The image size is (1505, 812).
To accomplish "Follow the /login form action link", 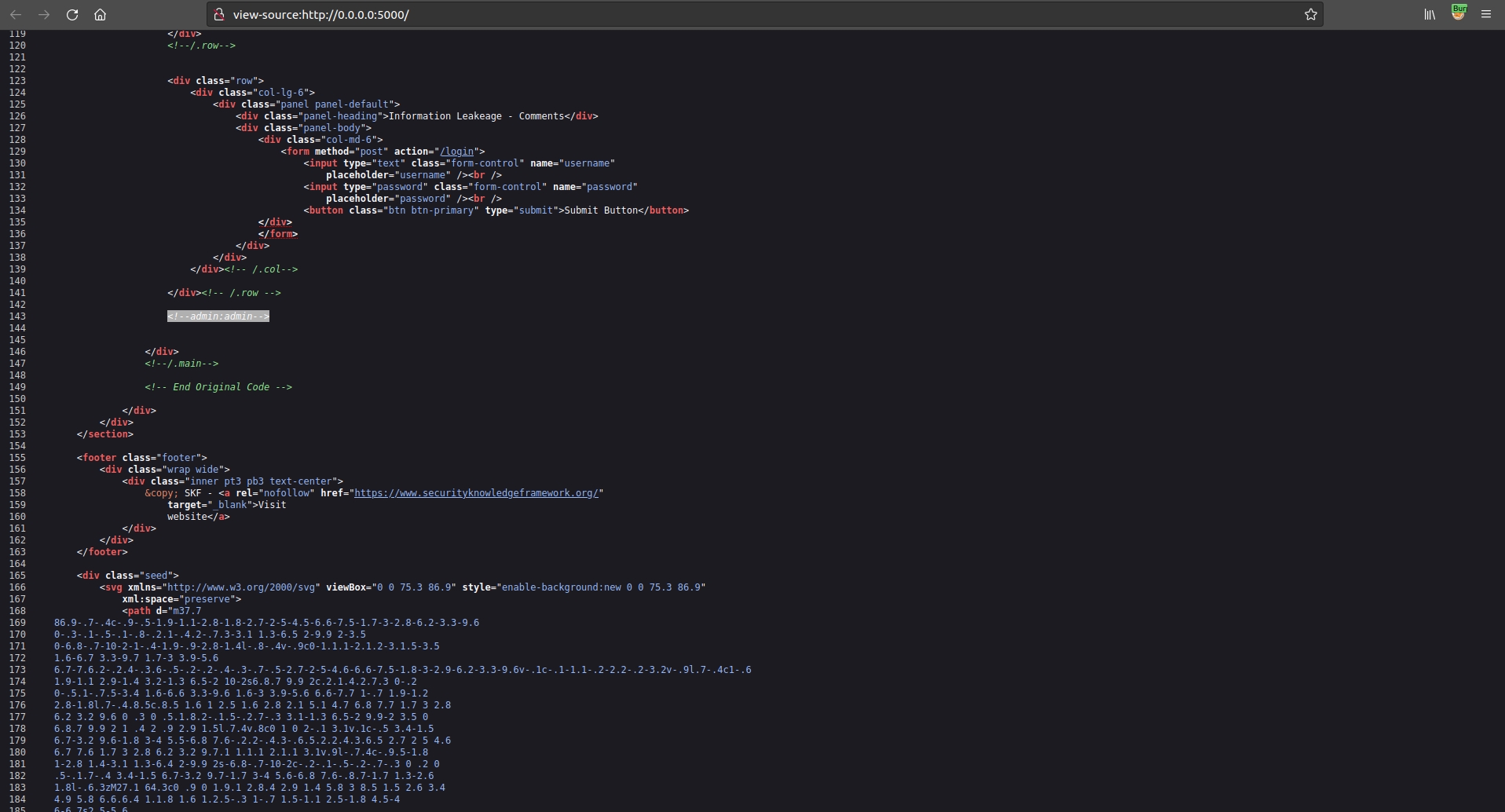I will coord(457,152).
